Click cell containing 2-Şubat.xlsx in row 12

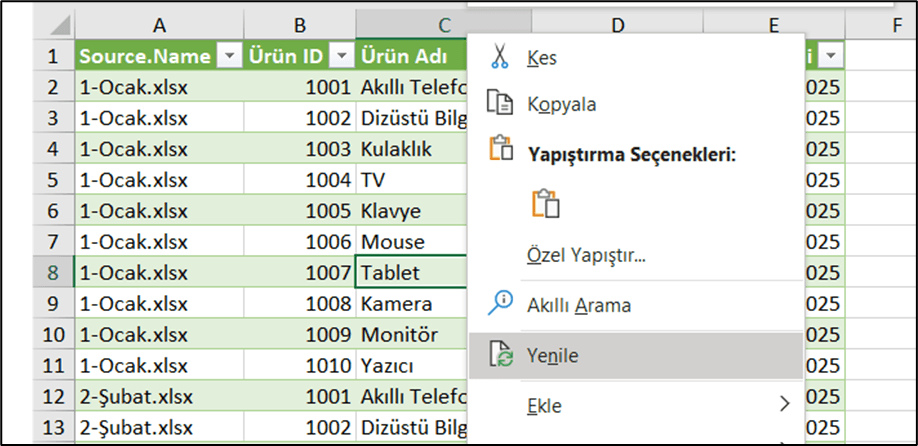pos(159,397)
